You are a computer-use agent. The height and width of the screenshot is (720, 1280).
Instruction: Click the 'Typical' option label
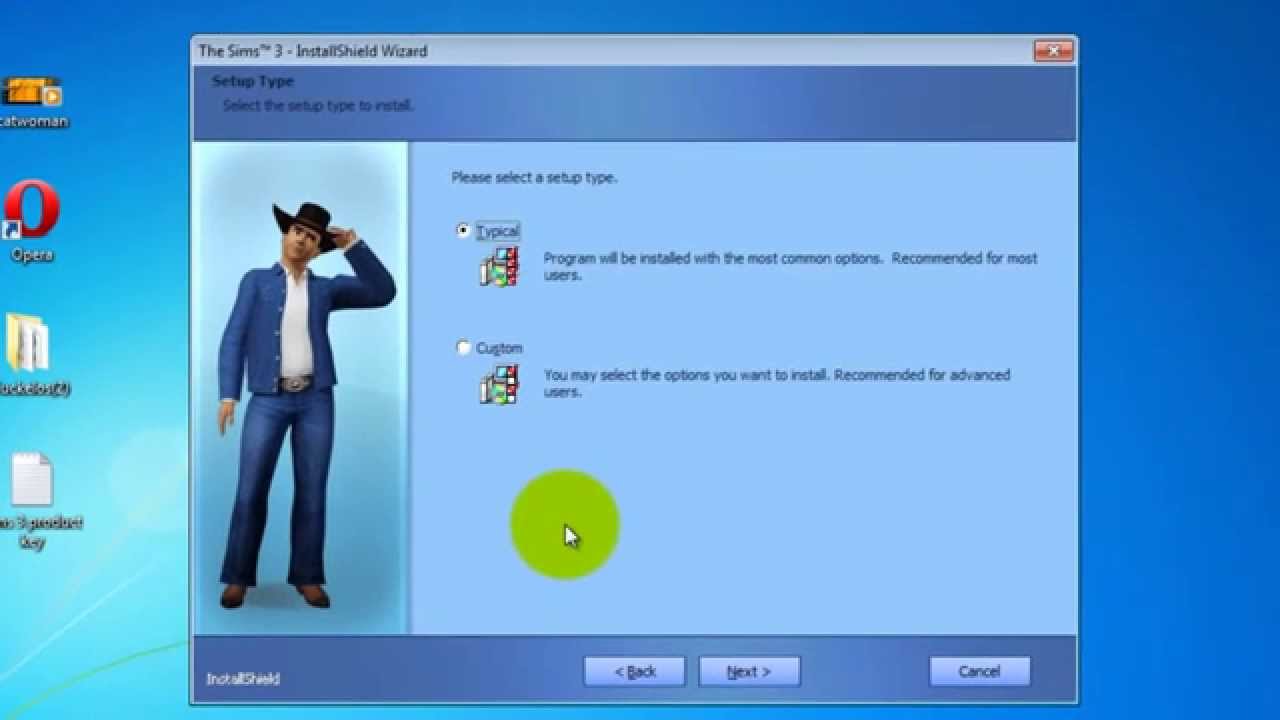[x=498, y=231]
